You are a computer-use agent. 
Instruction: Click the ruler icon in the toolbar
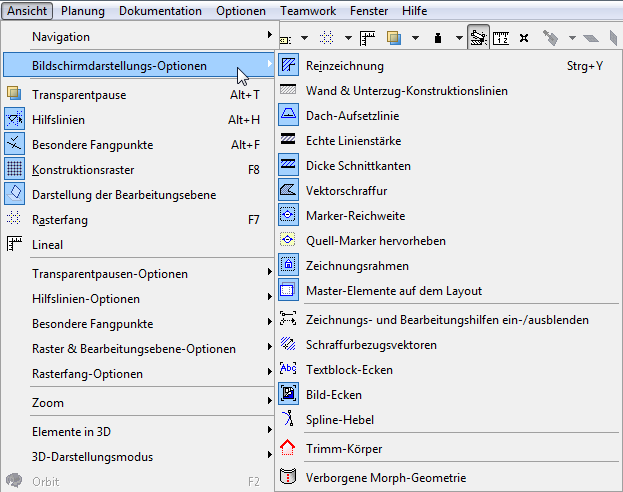(367, 38)
